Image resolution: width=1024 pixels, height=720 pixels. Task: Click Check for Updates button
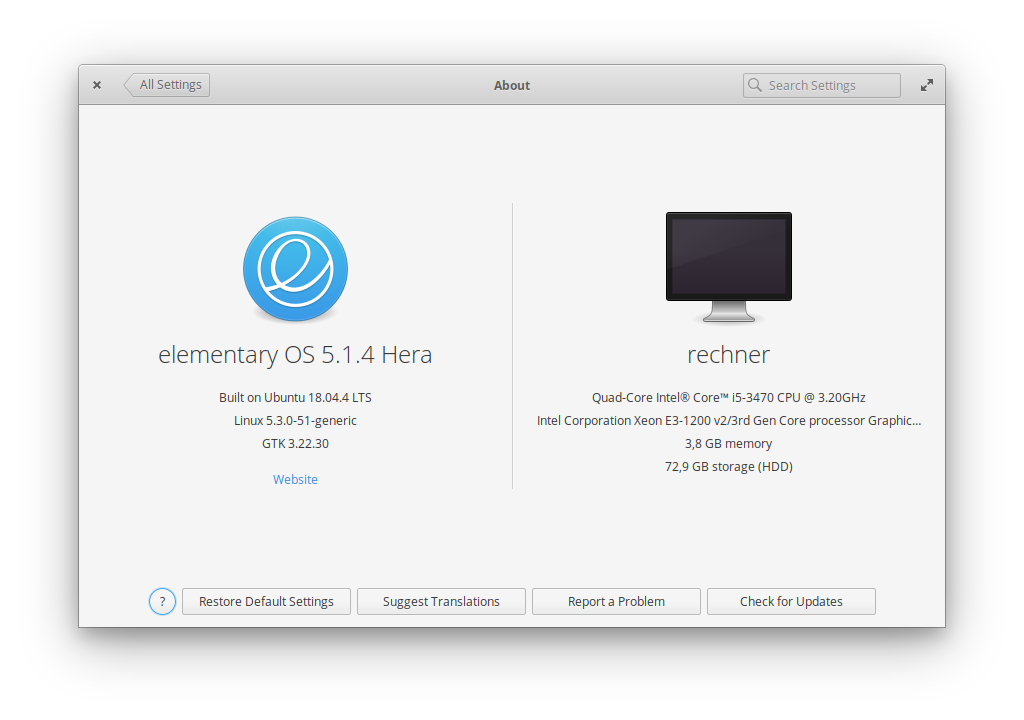pos(792,602)
